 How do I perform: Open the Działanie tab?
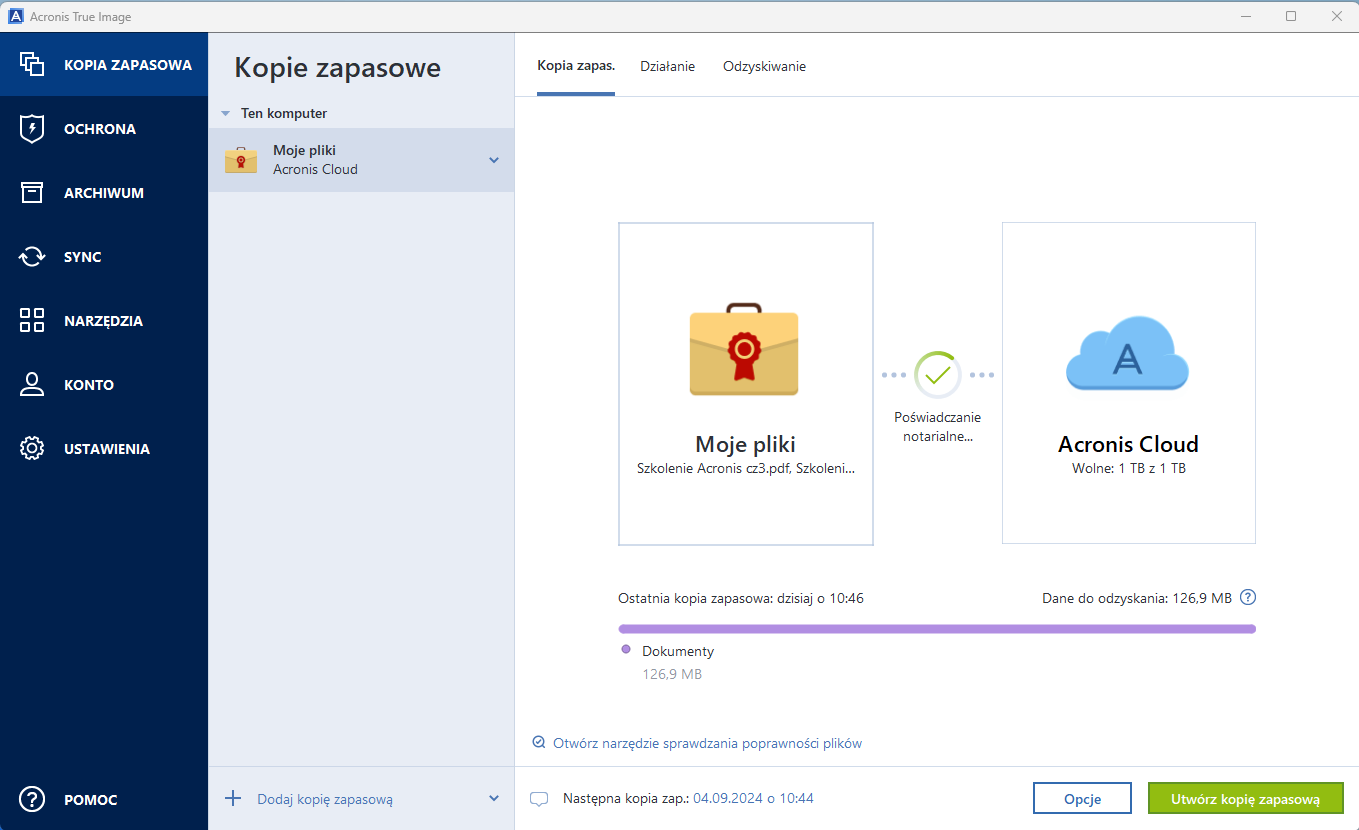pos(667,66)
